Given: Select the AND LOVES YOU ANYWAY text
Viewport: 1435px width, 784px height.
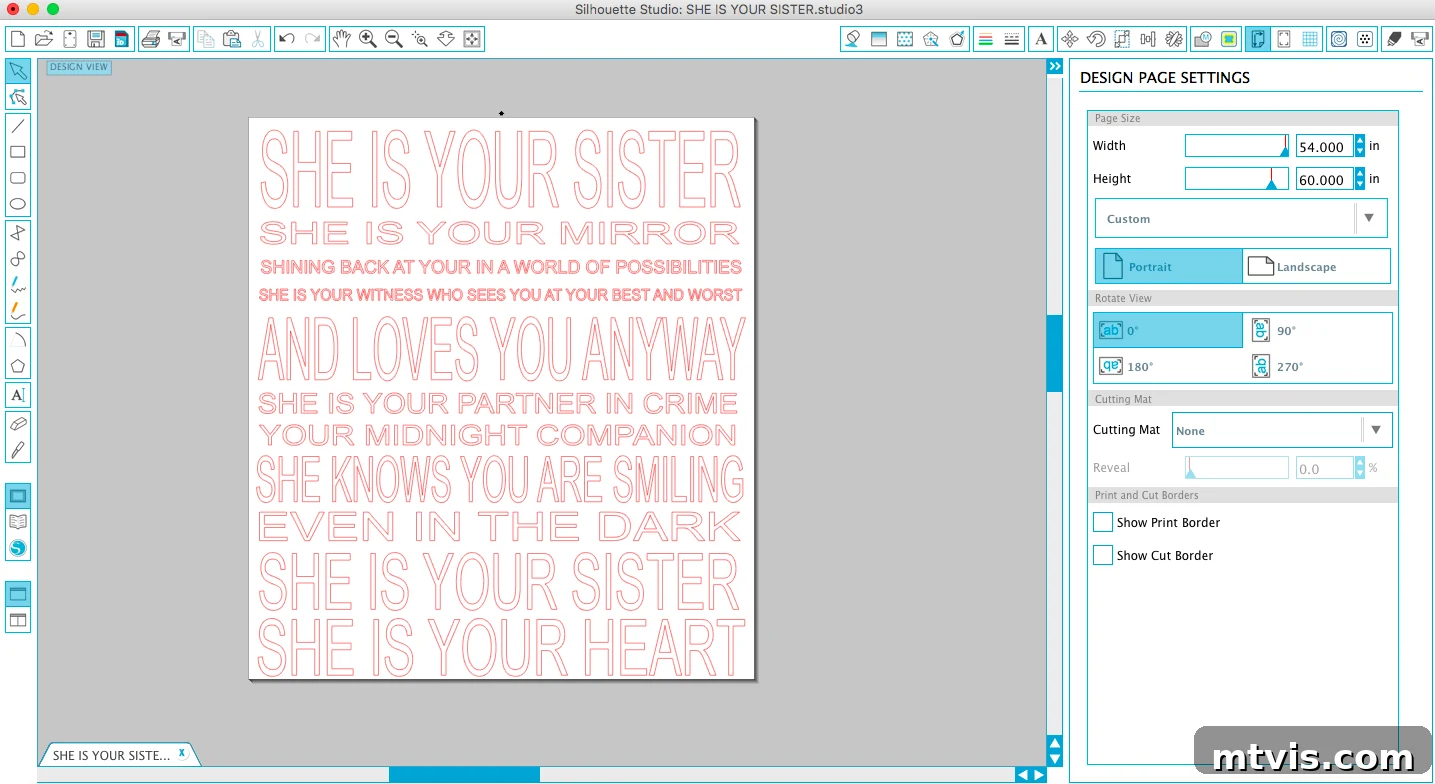Looking at the screenshot, I should click(501, 349).
